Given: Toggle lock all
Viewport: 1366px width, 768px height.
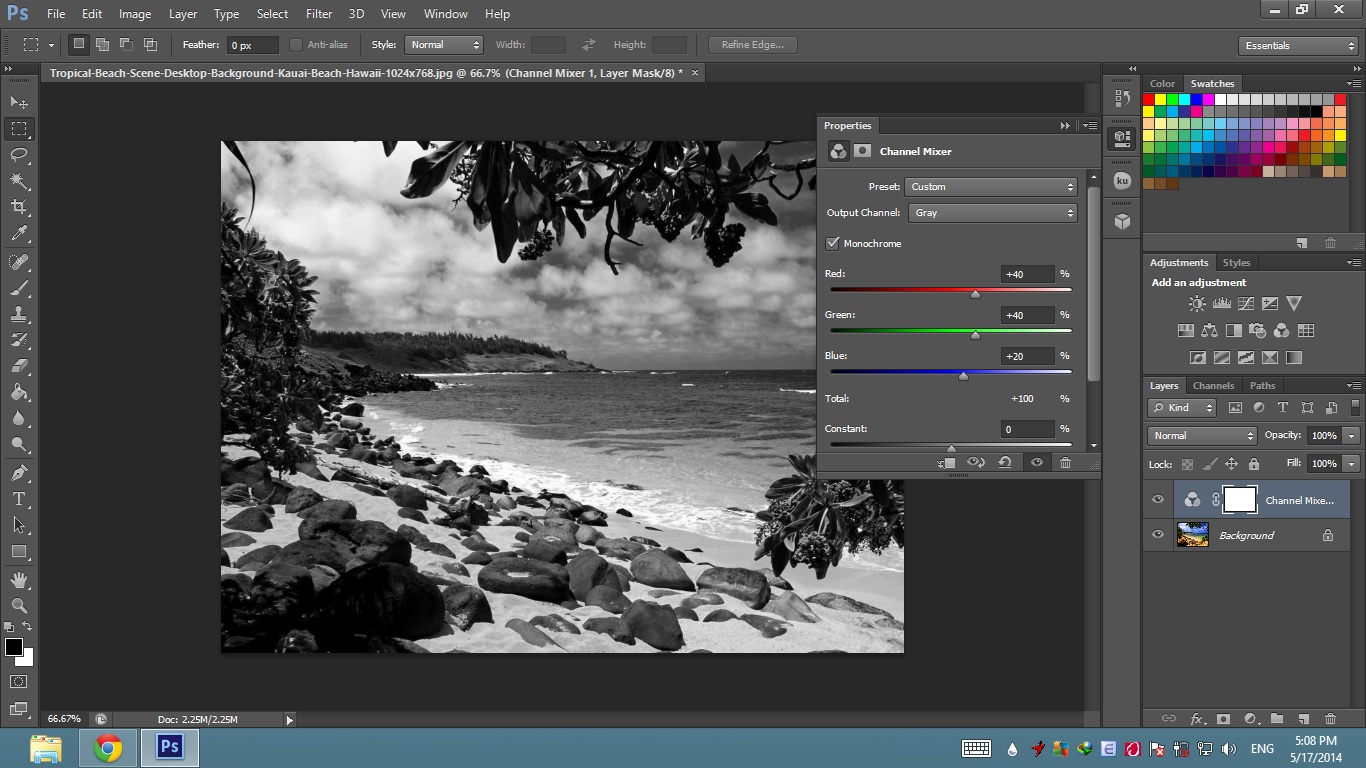Looking at the screenshot, I should tap(1253, 464).
